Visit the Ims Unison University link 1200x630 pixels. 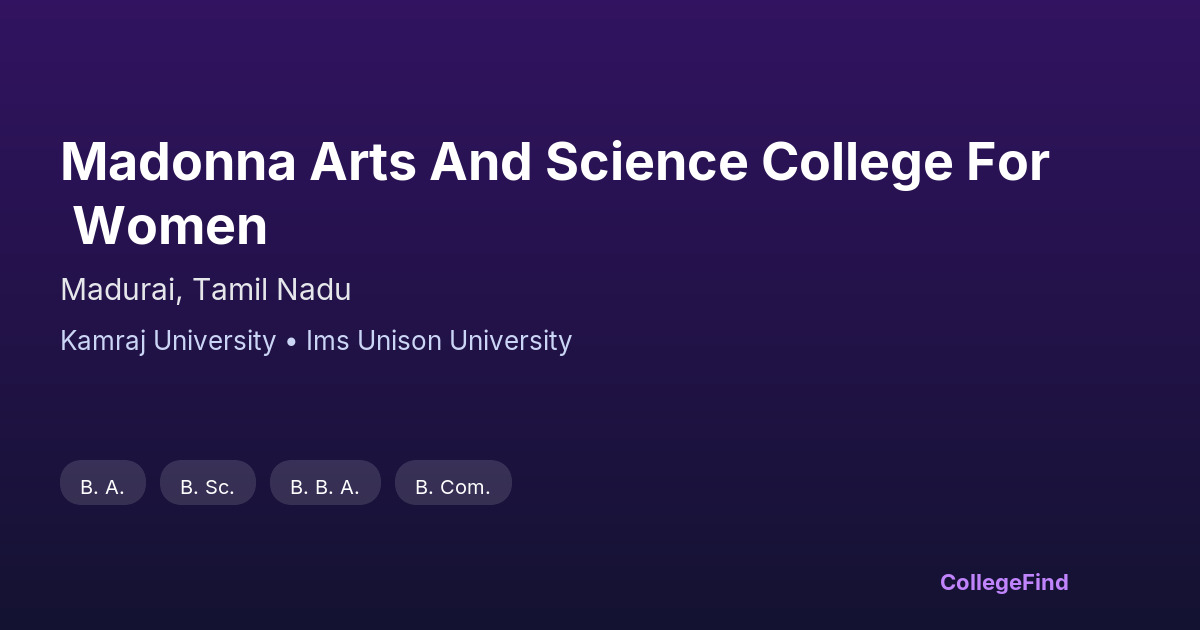click(439, 341)
